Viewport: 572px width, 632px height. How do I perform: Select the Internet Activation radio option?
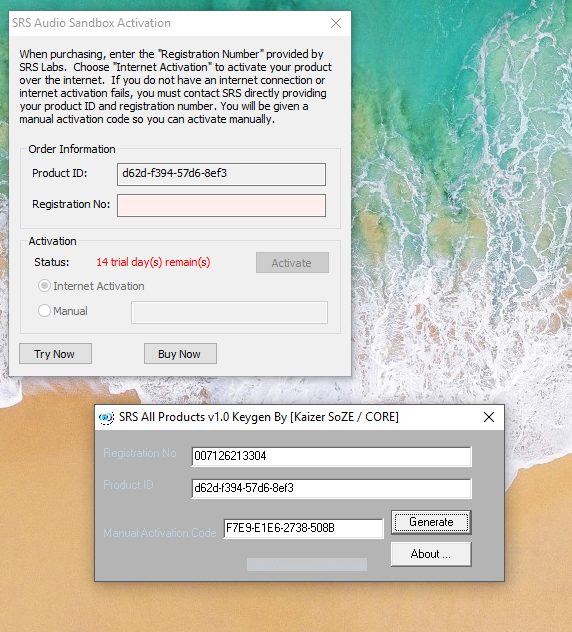click(91, 286)
